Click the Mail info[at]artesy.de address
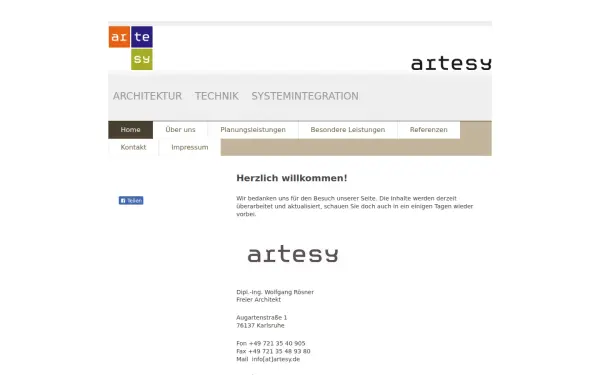Viewport: 600px width, 375px height. [268, 359]
